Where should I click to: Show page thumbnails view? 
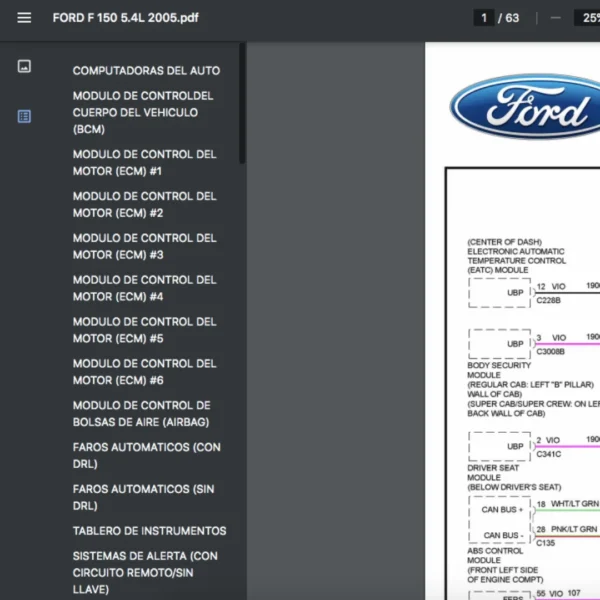24,66
